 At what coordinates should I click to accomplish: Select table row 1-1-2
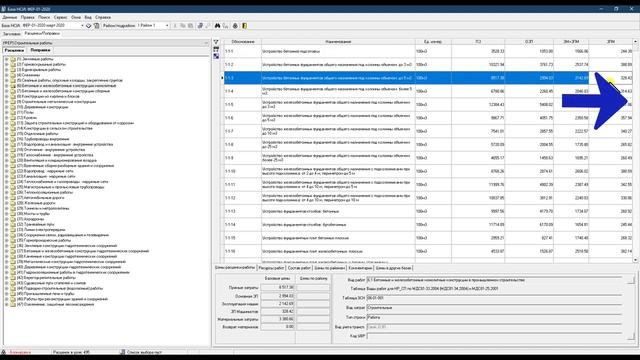pos(428,64)
